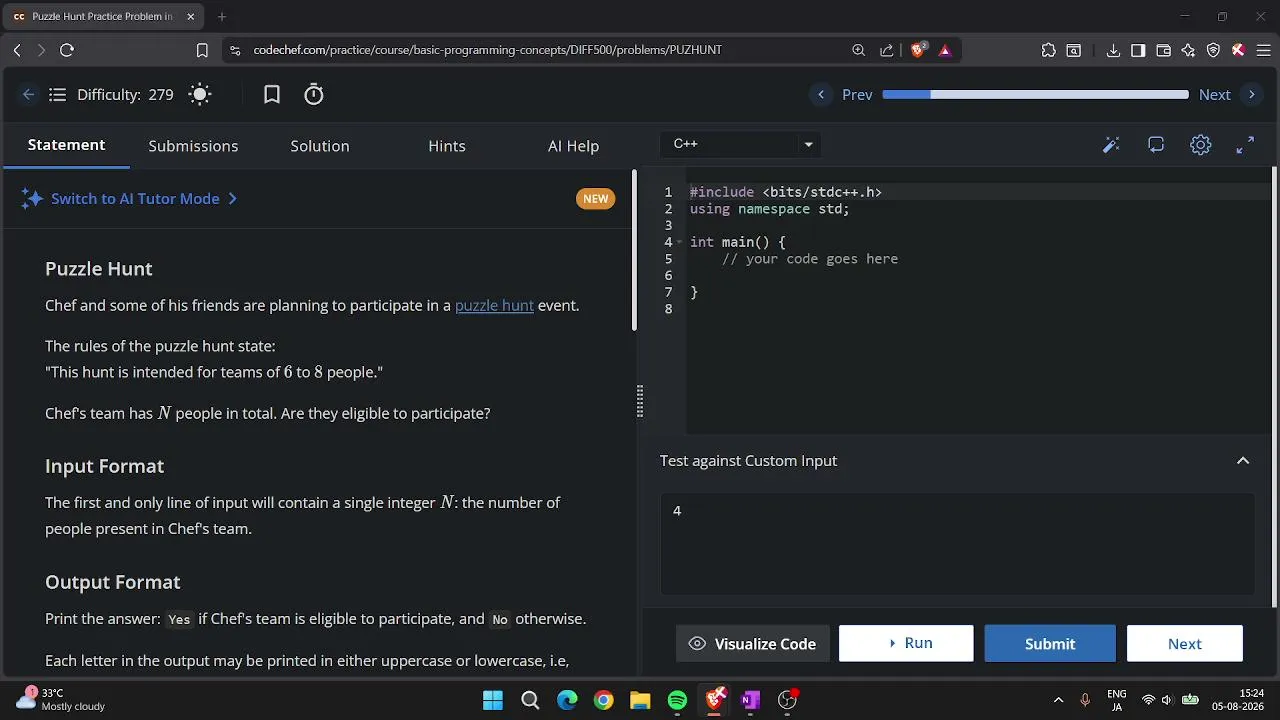Viewport: 1280px width, 720px height.
Task: Open Spotify from the taskbar
Action: coord(677,701)
